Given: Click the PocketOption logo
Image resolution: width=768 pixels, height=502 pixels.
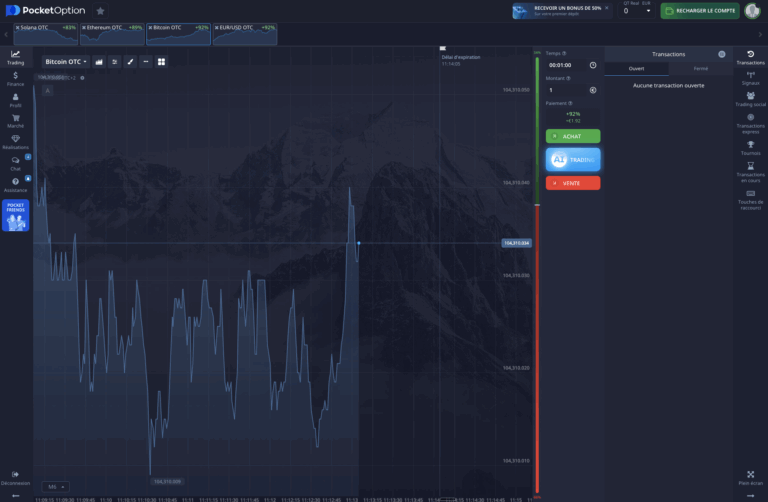Looking at the screenshot, I should pyautogui.click(x=46, y=10).
